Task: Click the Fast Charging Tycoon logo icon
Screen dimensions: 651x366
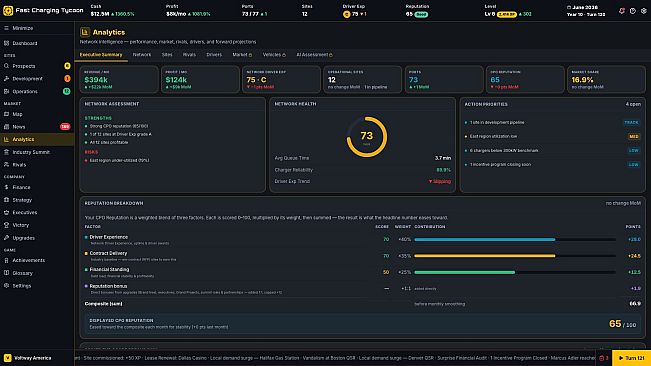Action: pos(8,11)
